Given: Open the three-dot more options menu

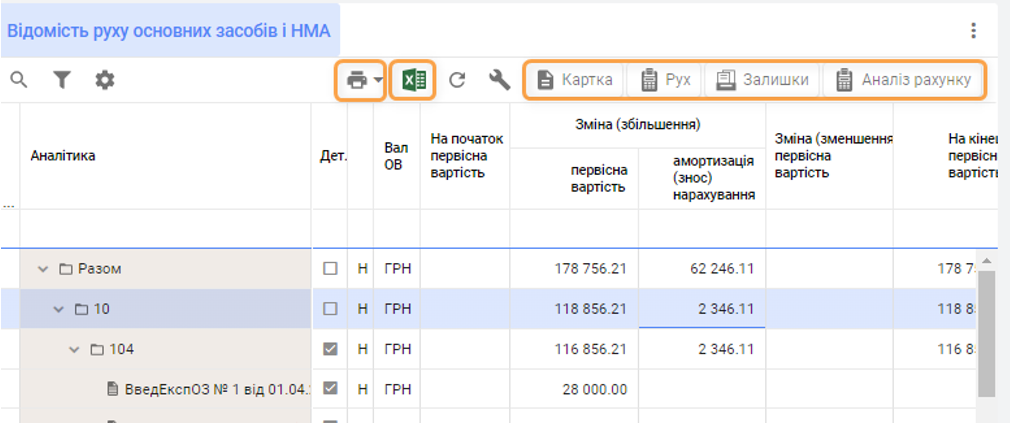Looking at the screenshot, I should (973, 31).
